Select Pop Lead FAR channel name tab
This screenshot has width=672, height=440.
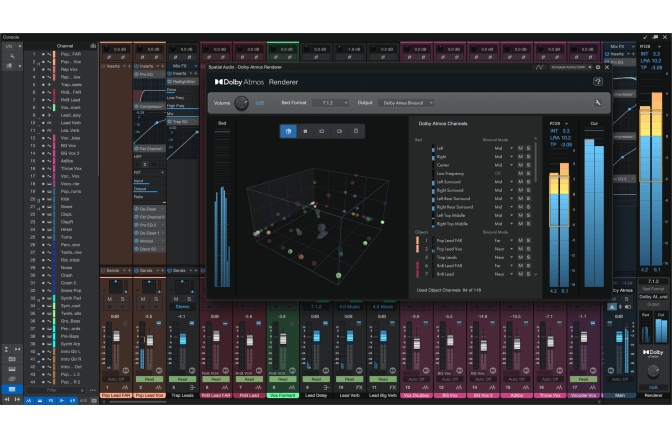coord(116,395)
